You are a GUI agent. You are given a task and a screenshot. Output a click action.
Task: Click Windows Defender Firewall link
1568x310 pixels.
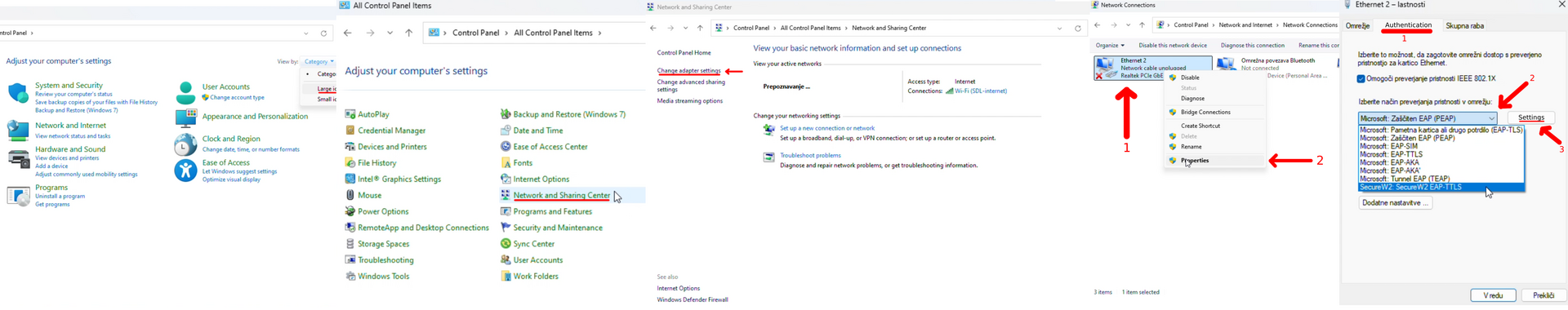693,300
